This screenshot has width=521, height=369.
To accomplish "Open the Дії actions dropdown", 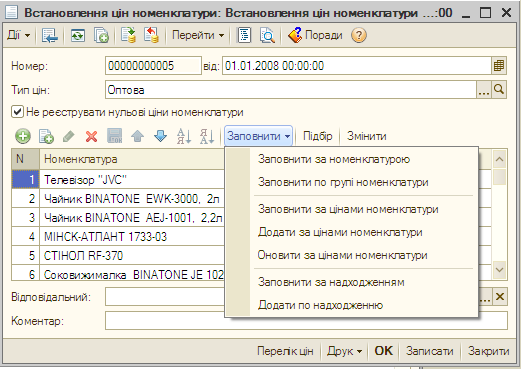I will coord(18,35).
